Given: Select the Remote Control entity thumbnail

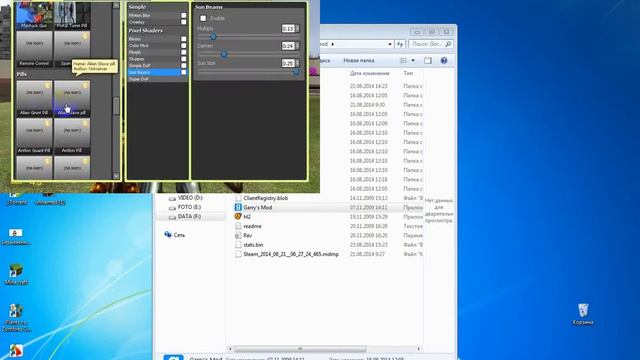Looking at the screenshot, I should (34, 49).
